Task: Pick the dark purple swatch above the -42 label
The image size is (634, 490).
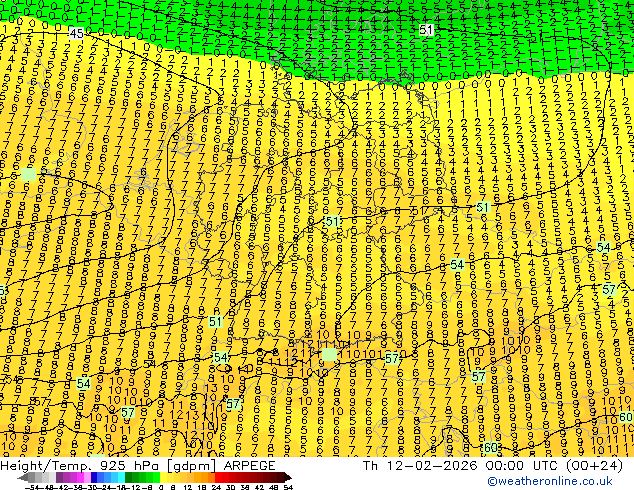Action: pyautogui.click(x=59, y=477)
